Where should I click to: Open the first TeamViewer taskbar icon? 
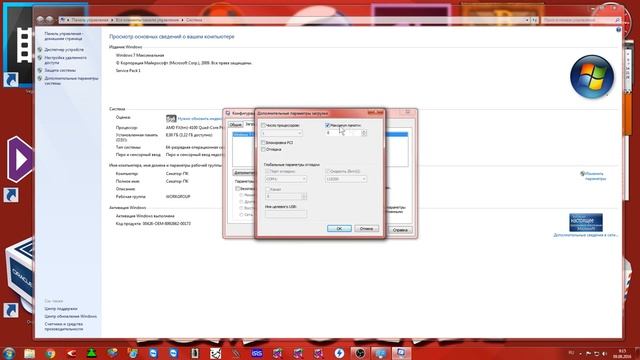(x=153, y=353)
